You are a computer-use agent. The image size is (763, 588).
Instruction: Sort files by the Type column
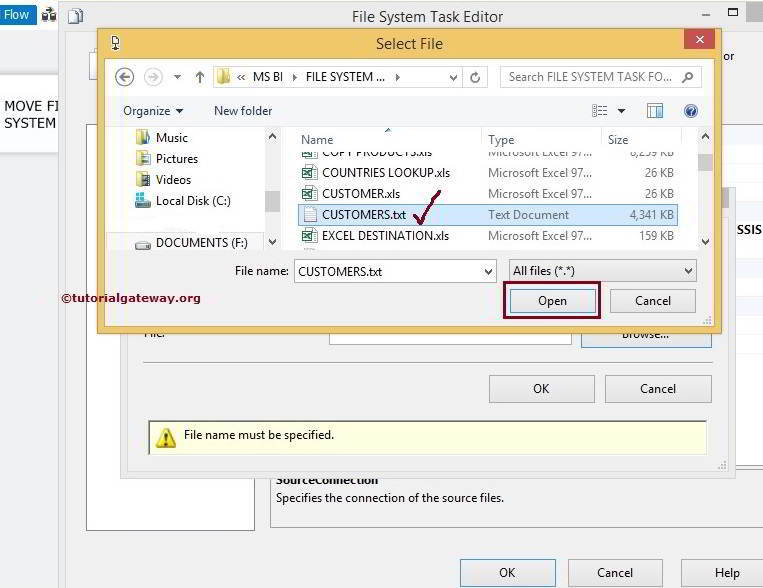click(501, 140)
